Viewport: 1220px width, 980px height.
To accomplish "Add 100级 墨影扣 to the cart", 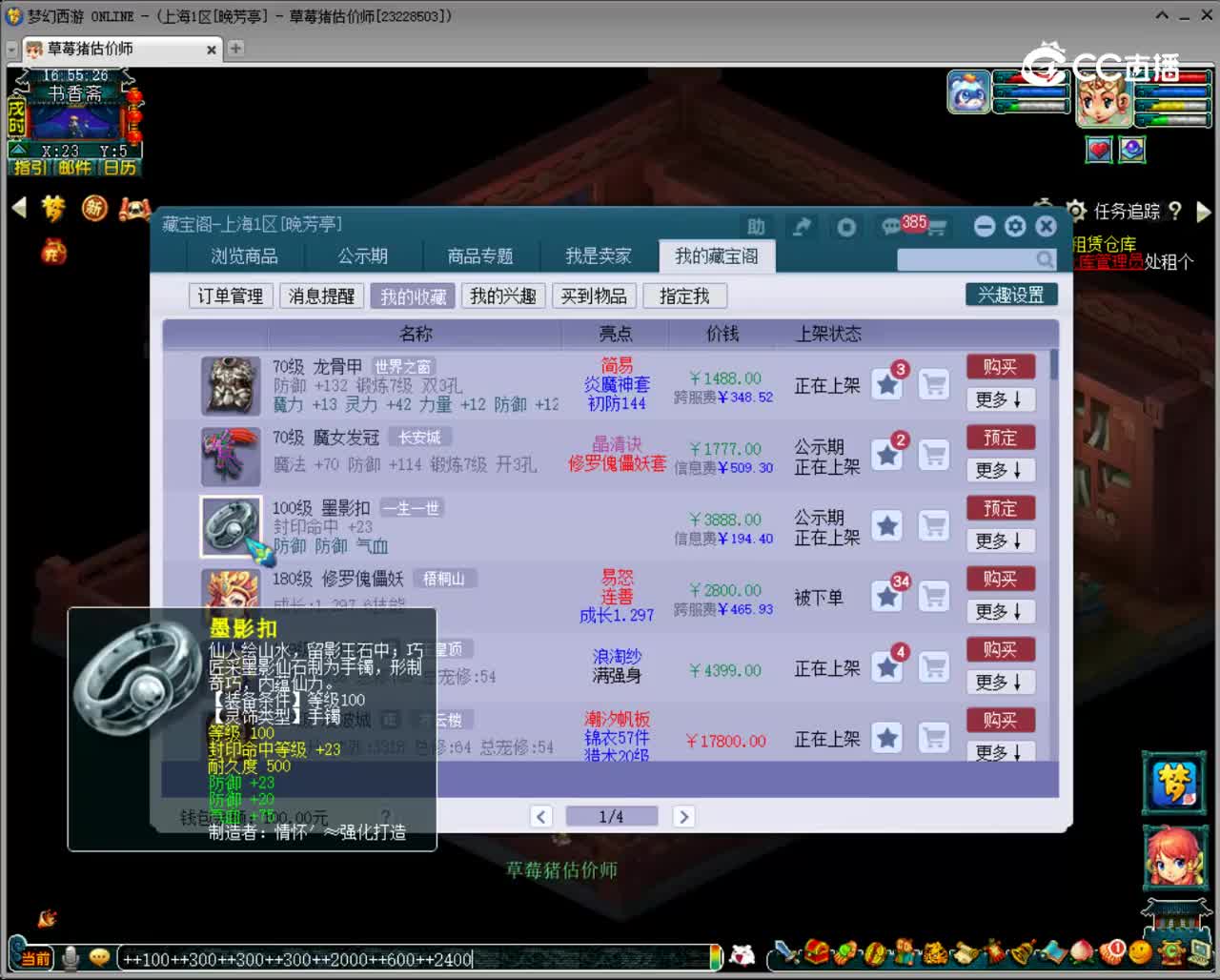I will click(x=934, y=526).
